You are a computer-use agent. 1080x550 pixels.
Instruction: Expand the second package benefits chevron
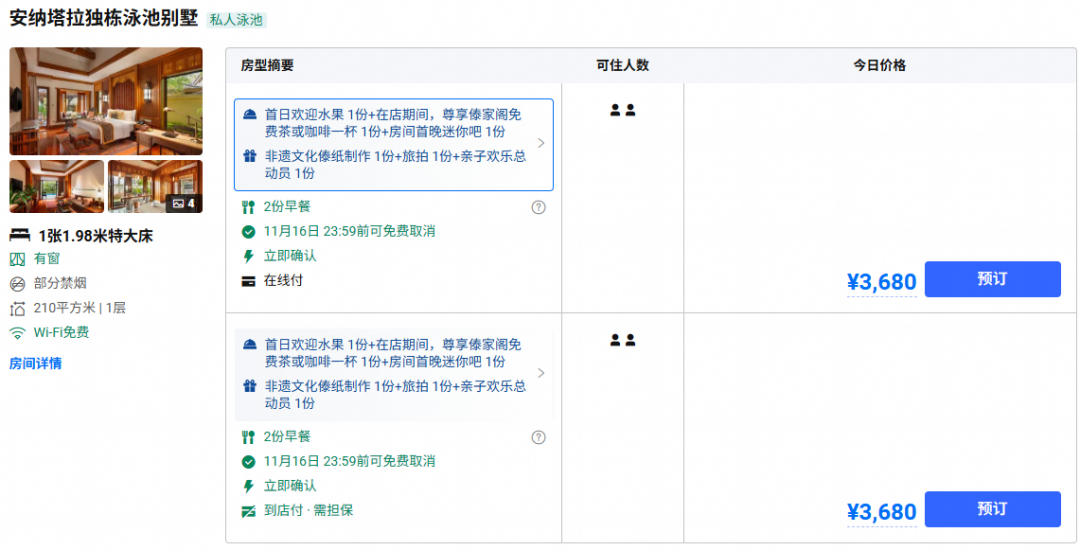coord(541,373)
